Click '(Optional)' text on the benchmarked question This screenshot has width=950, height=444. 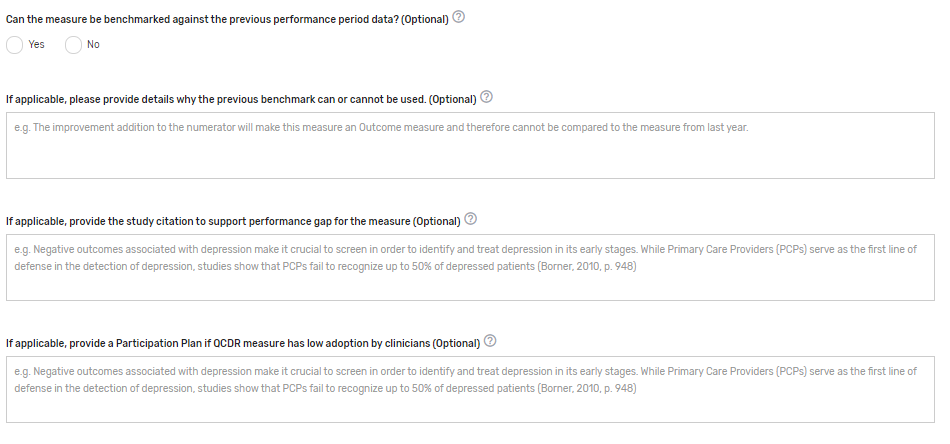coord(424,20)
